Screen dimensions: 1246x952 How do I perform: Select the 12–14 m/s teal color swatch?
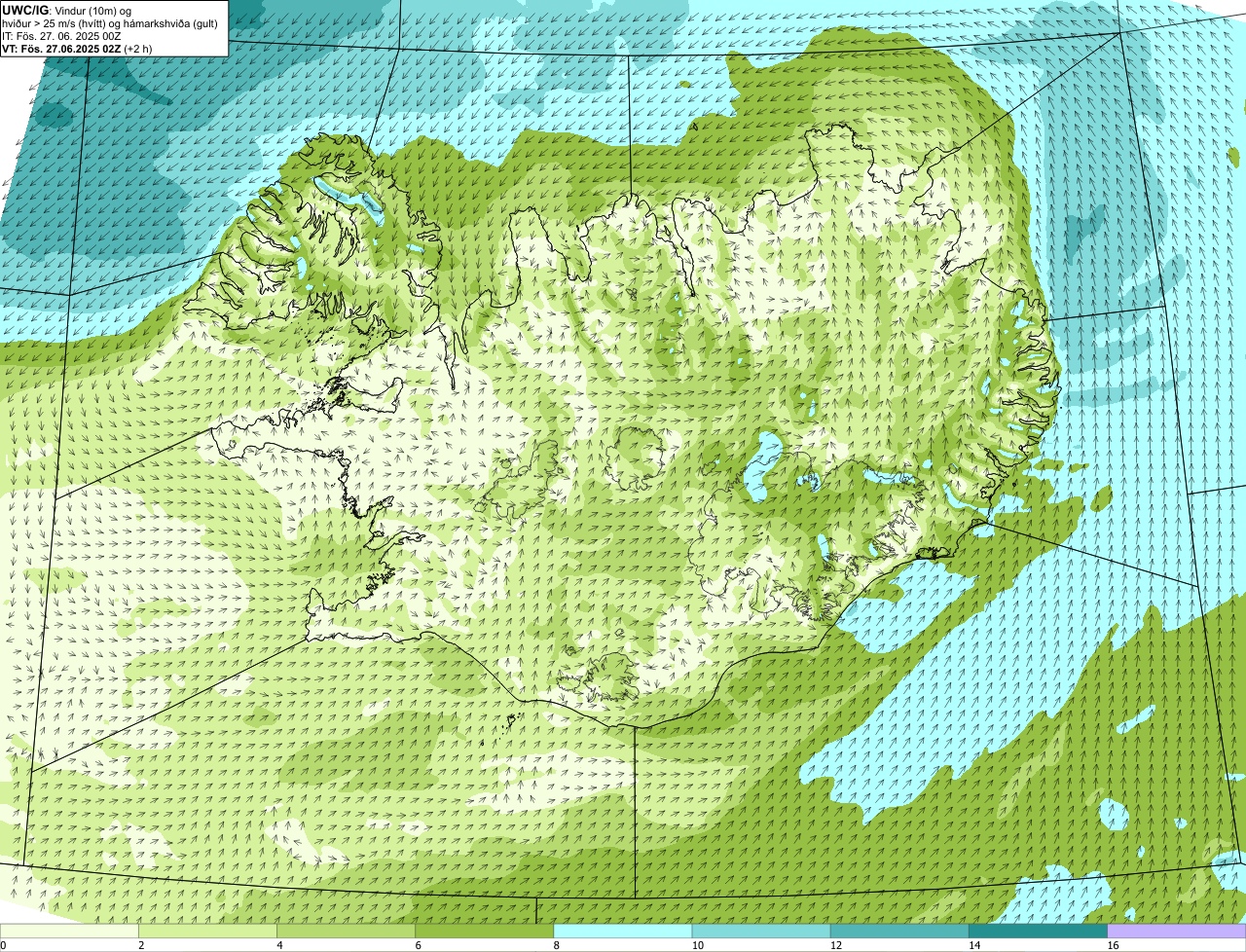click(900, 931)
